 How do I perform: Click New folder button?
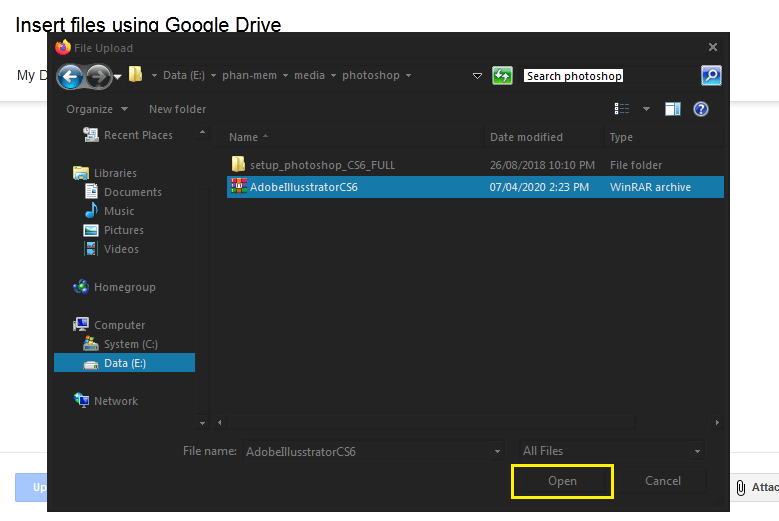177,109
